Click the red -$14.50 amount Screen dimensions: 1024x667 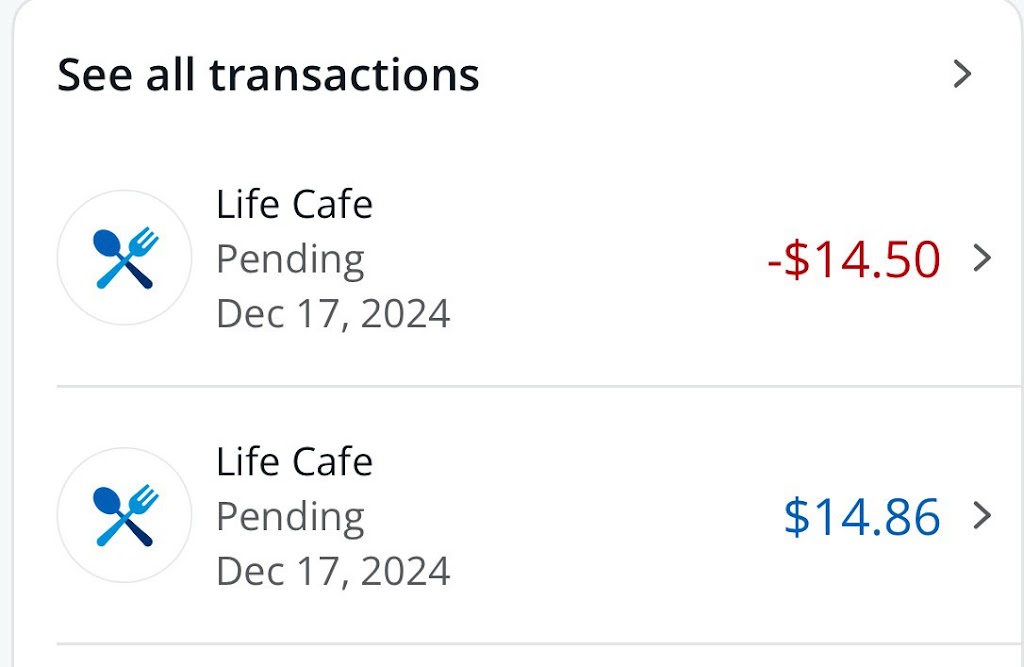[854, 259]
